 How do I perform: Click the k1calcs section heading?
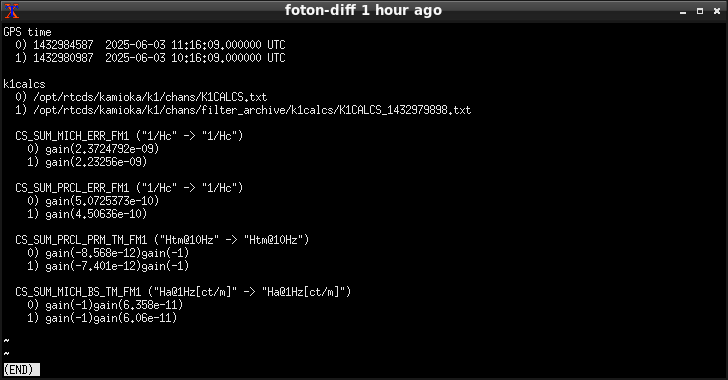point(25,84)
